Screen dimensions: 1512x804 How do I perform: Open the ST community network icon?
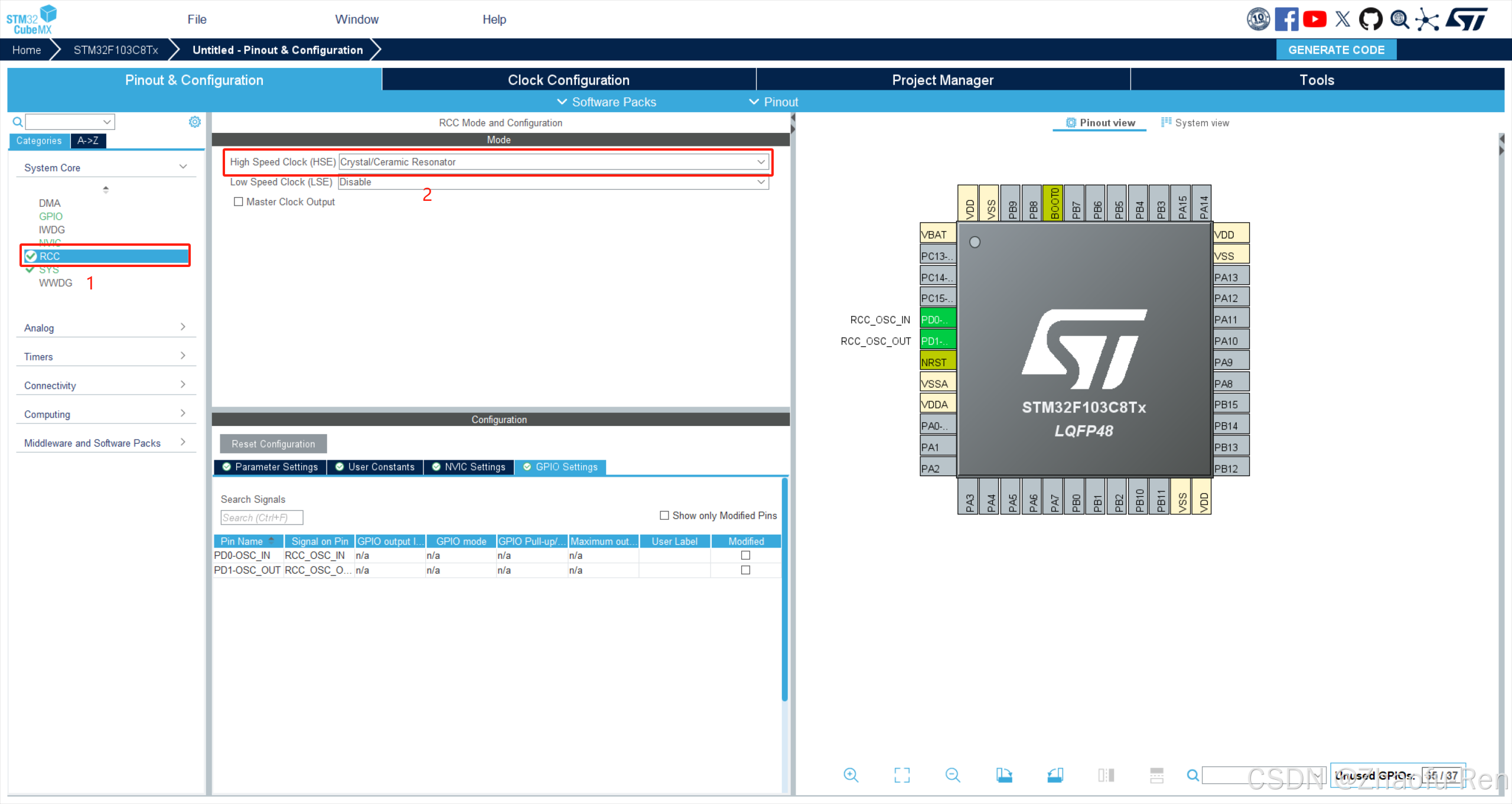point(1427,19)
